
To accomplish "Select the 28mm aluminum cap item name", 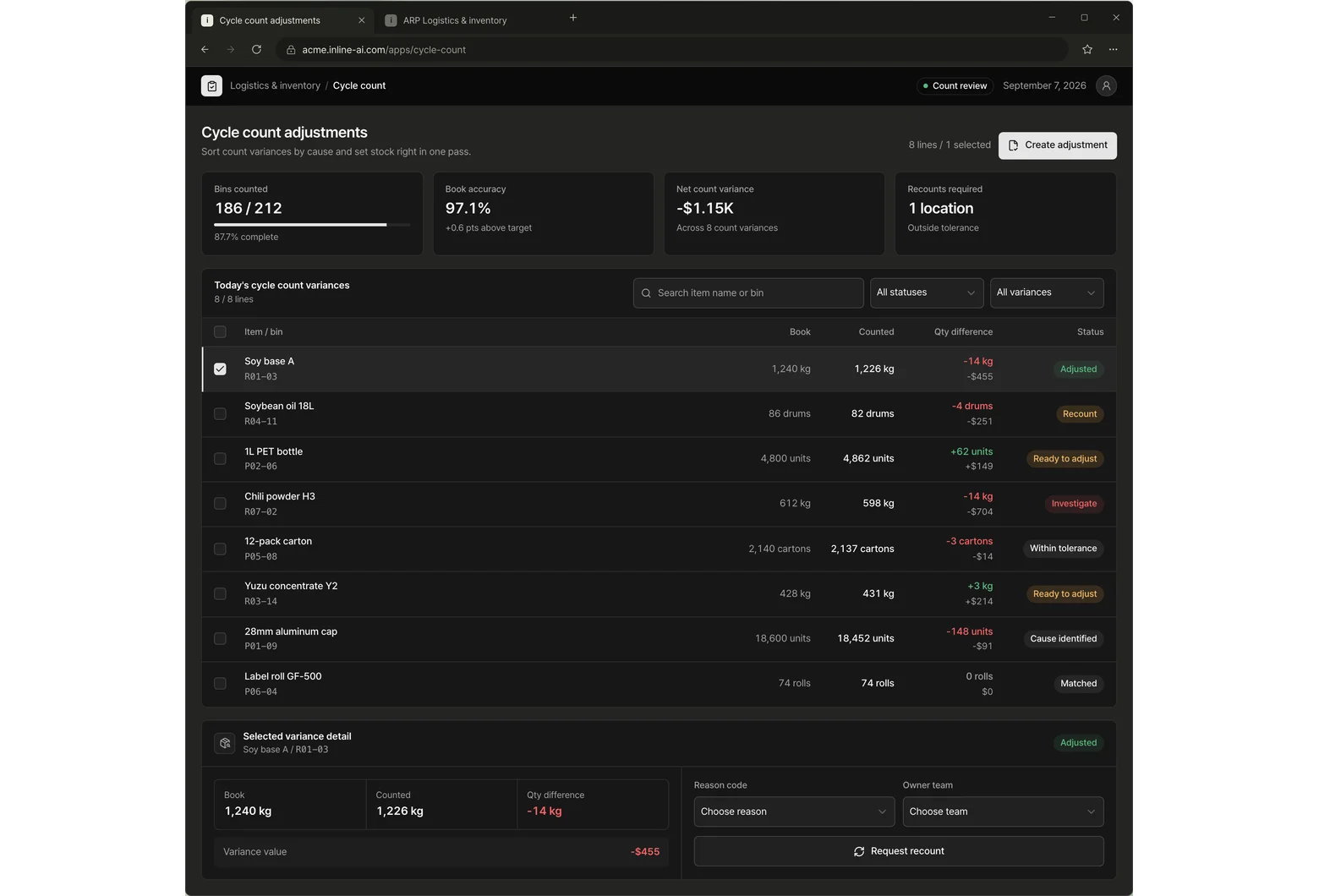I will (291, 631).
